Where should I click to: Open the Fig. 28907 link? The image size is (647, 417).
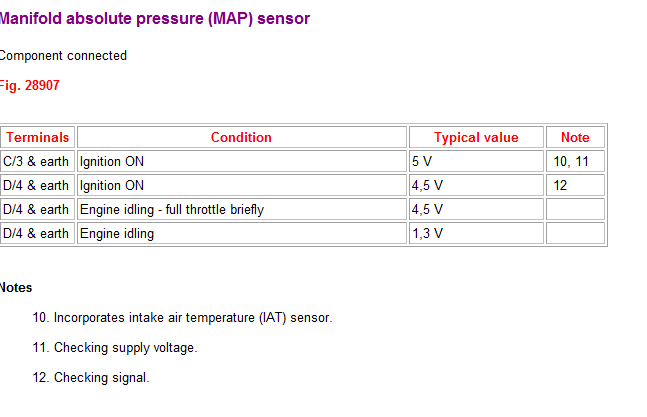[29, 85]
